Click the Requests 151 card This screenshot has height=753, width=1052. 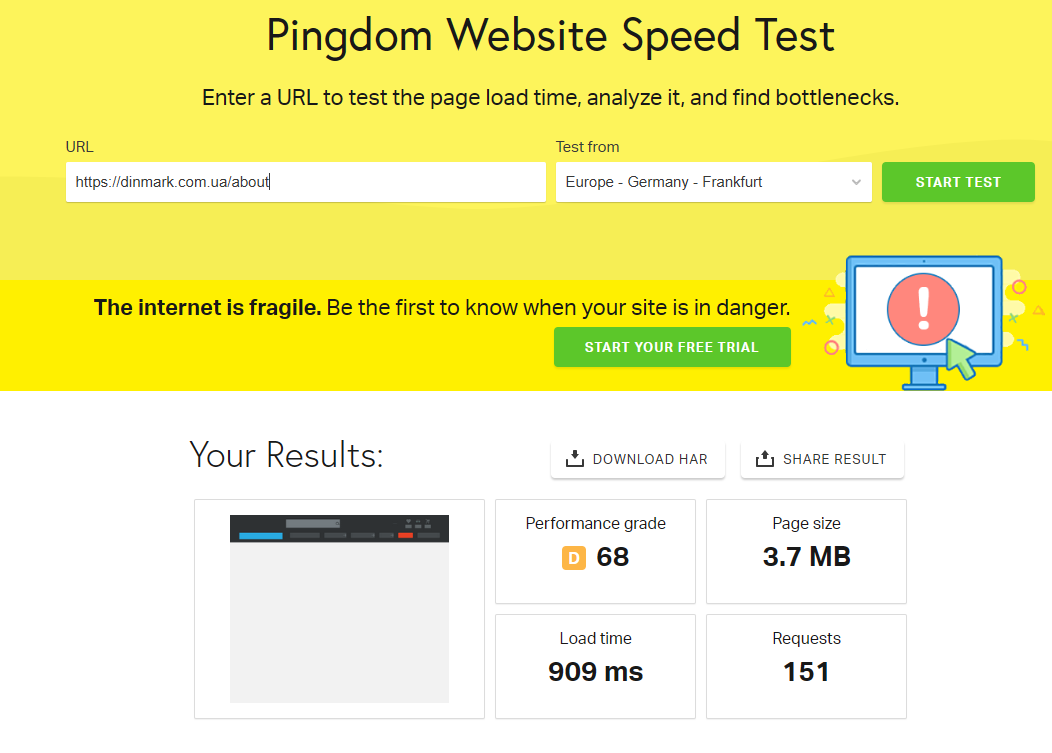point(806,665)
